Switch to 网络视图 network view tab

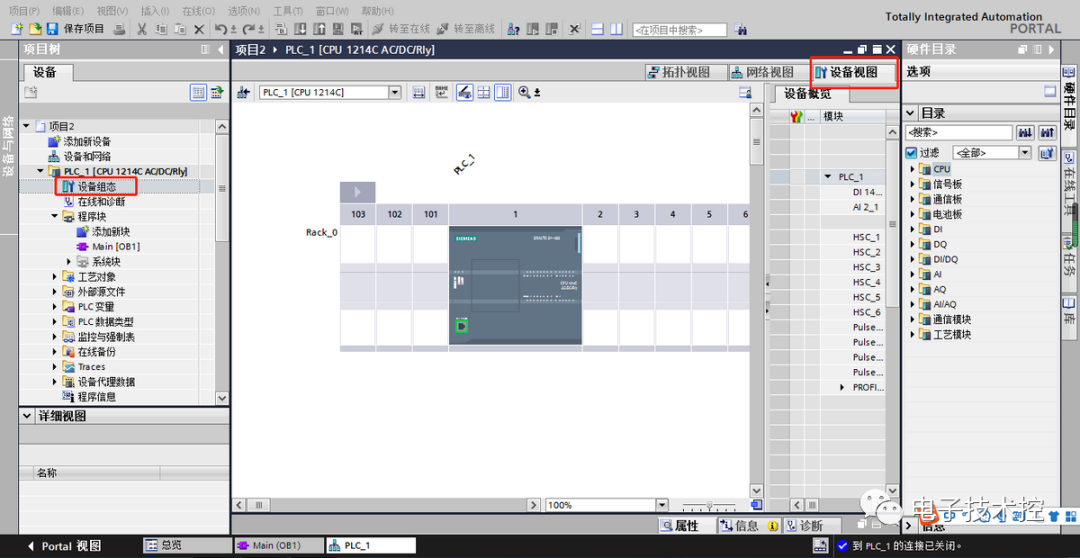[x=769, y=72]
